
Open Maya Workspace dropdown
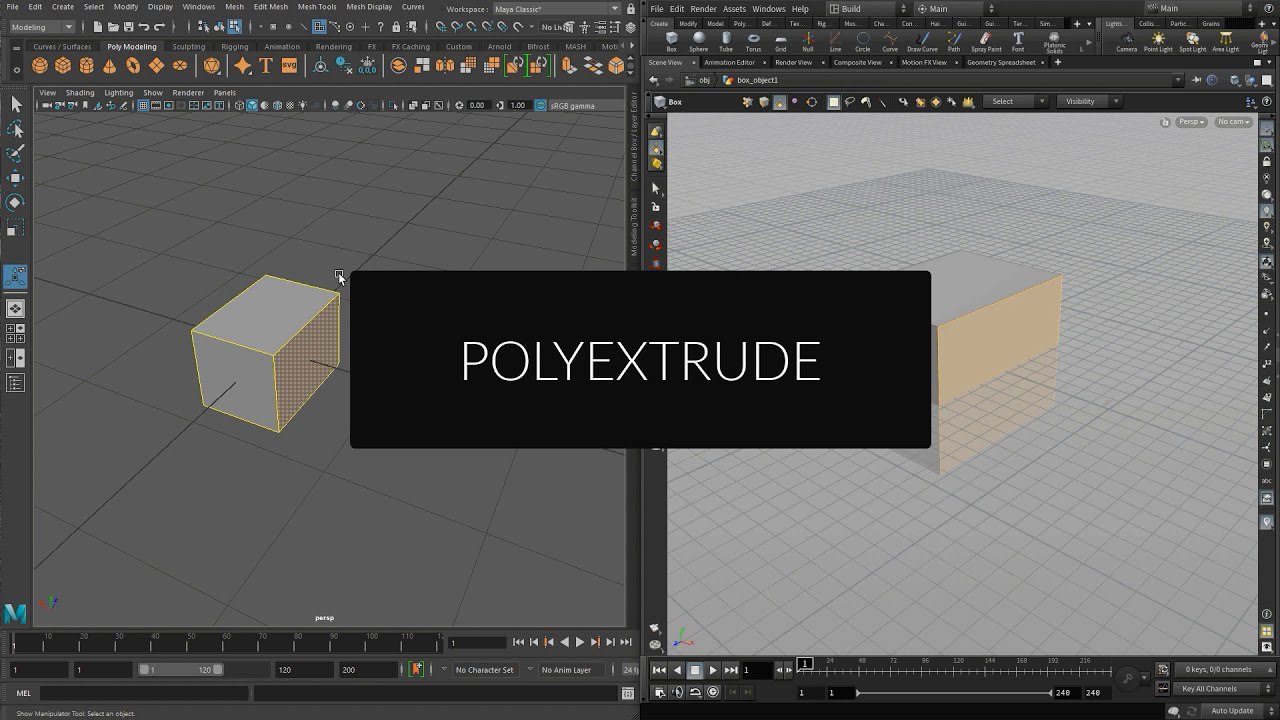click(557, 9)
